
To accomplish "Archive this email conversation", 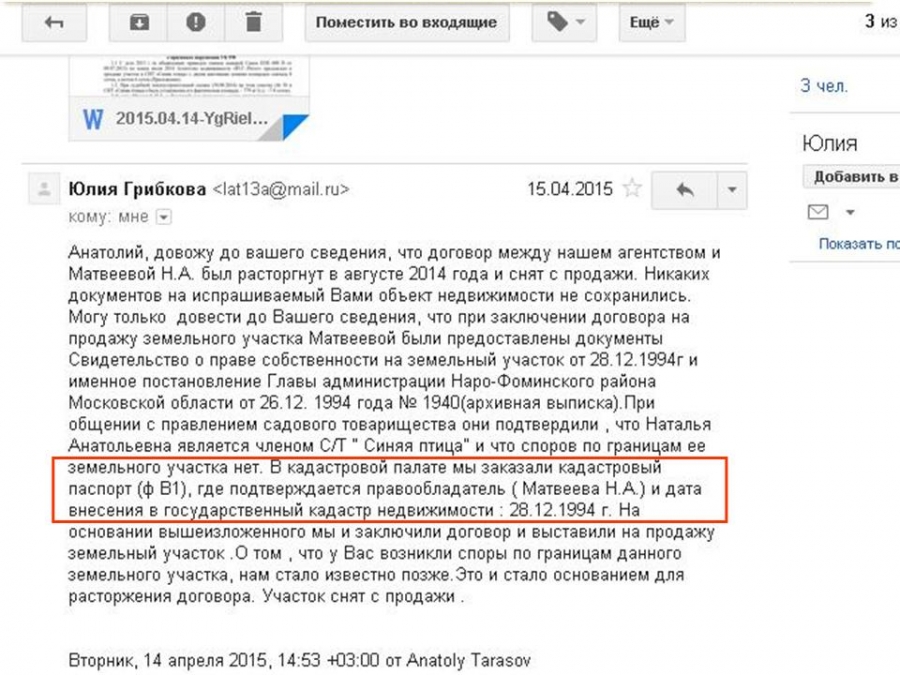I will click(x=140, y=23).
